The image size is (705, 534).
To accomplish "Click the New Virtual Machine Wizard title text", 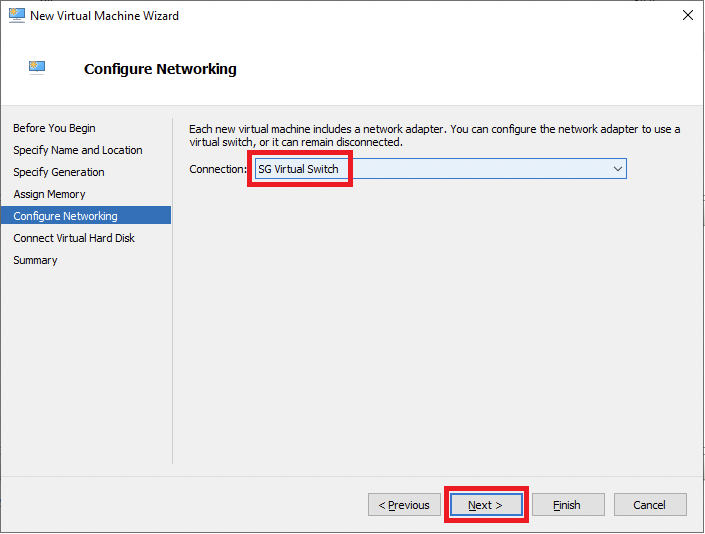I will [104, 16].
